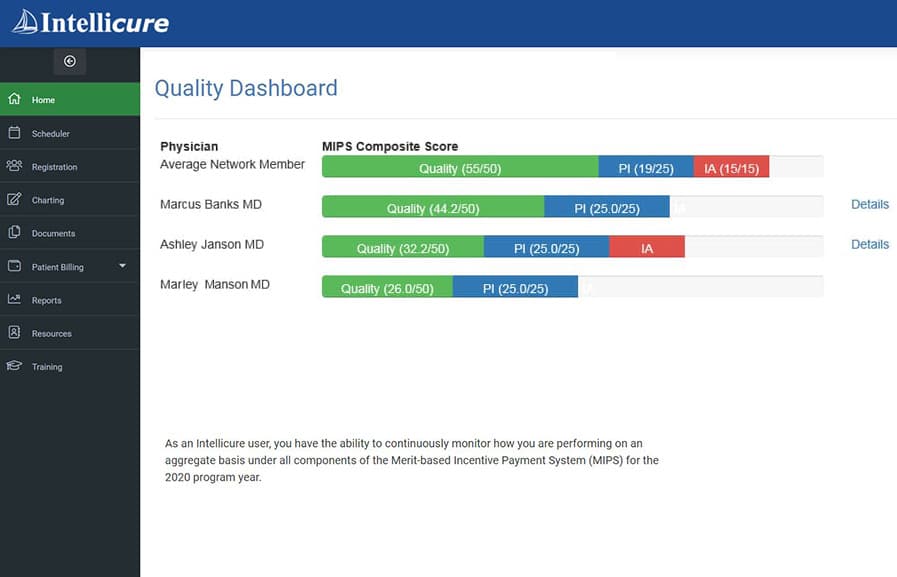Open the Home menu item
Image resolution: width=897 pixels, height=577 pixels.
[70, 99]
